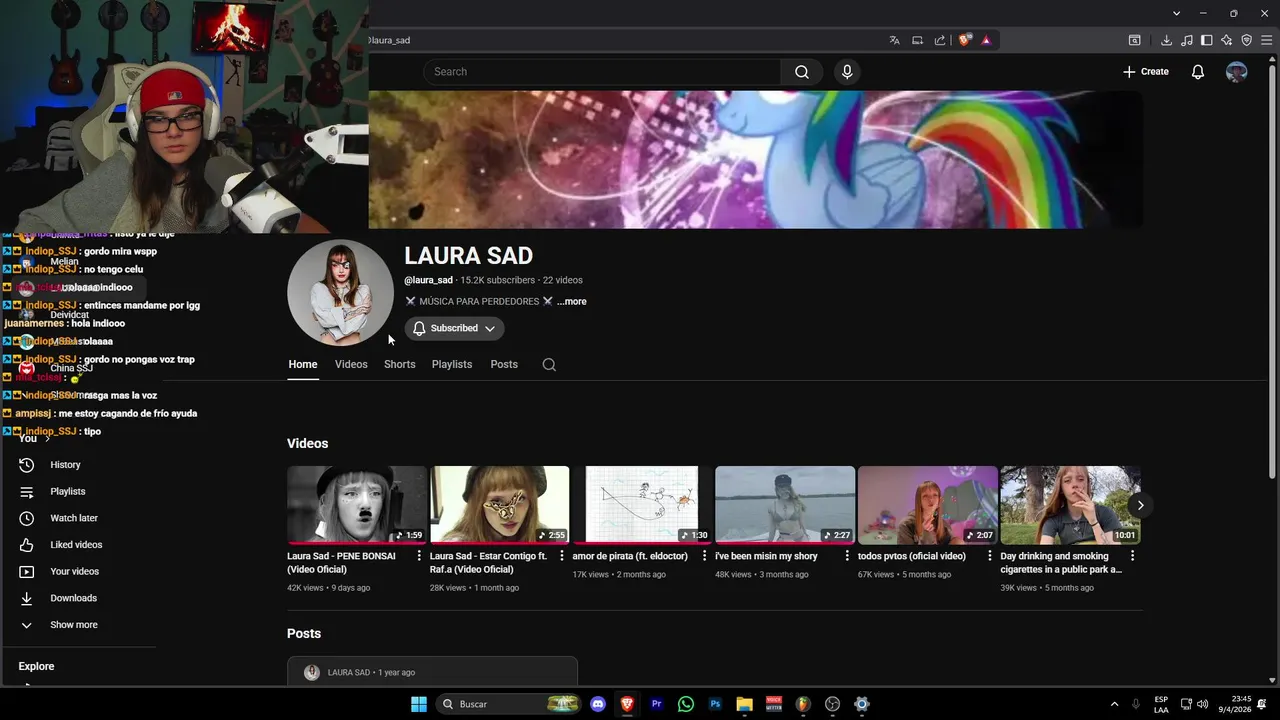The width and height of the screenshot is (1280, 720).
Task: Open the browser hamburger menu
Action: [1266, 40]
